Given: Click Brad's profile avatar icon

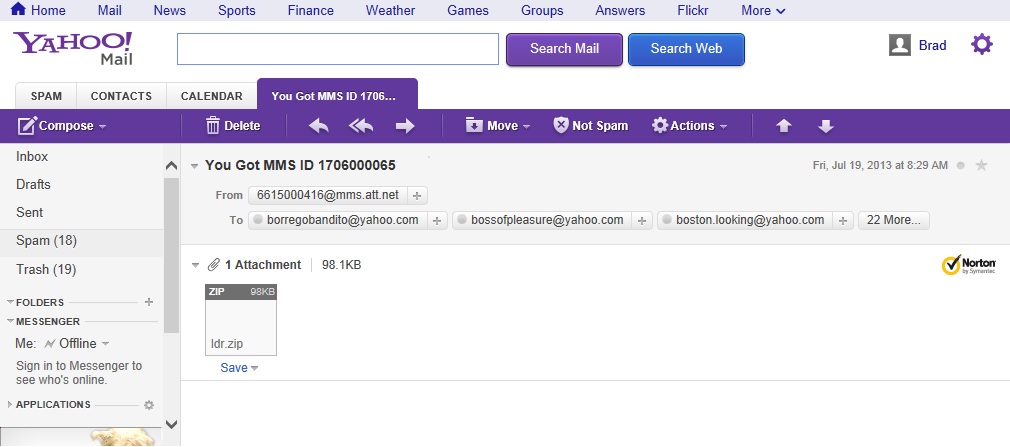Looking at the screenshot, I should tap(899, 45).
